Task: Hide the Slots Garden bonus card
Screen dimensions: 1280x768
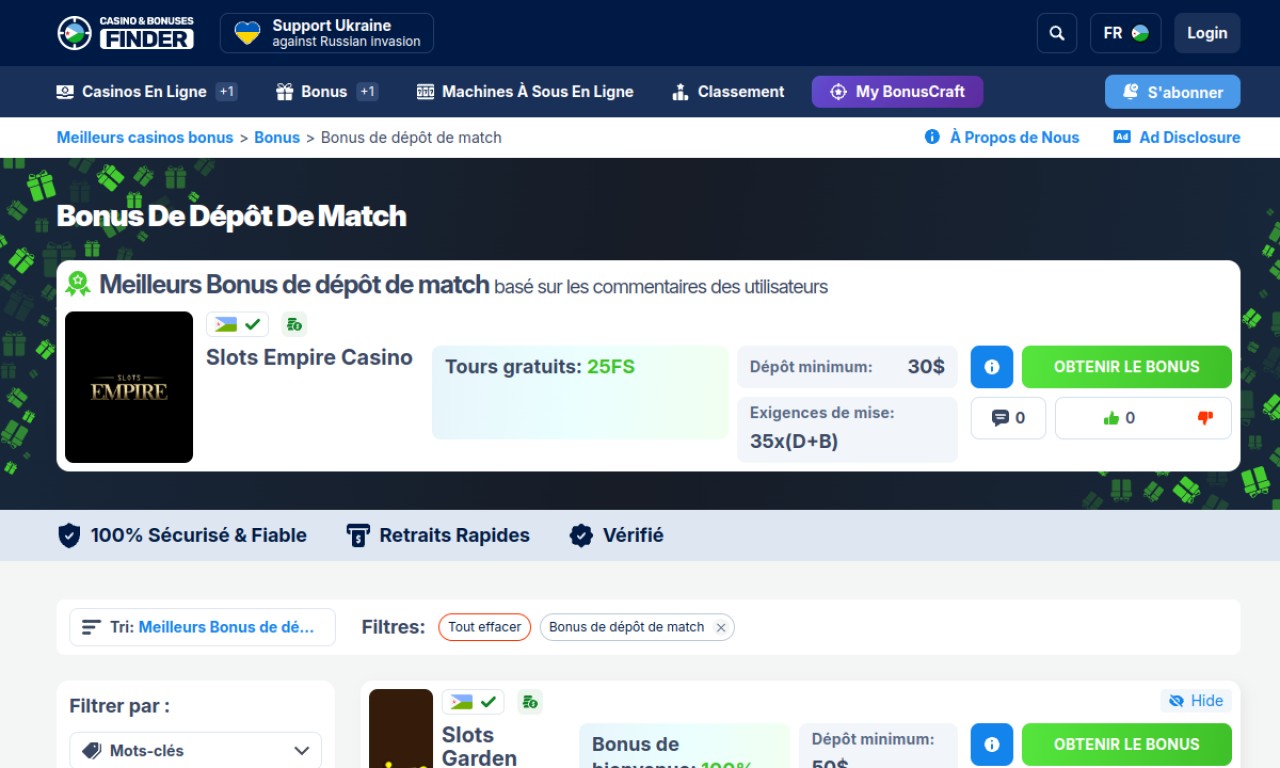Action: [1196, 701]
